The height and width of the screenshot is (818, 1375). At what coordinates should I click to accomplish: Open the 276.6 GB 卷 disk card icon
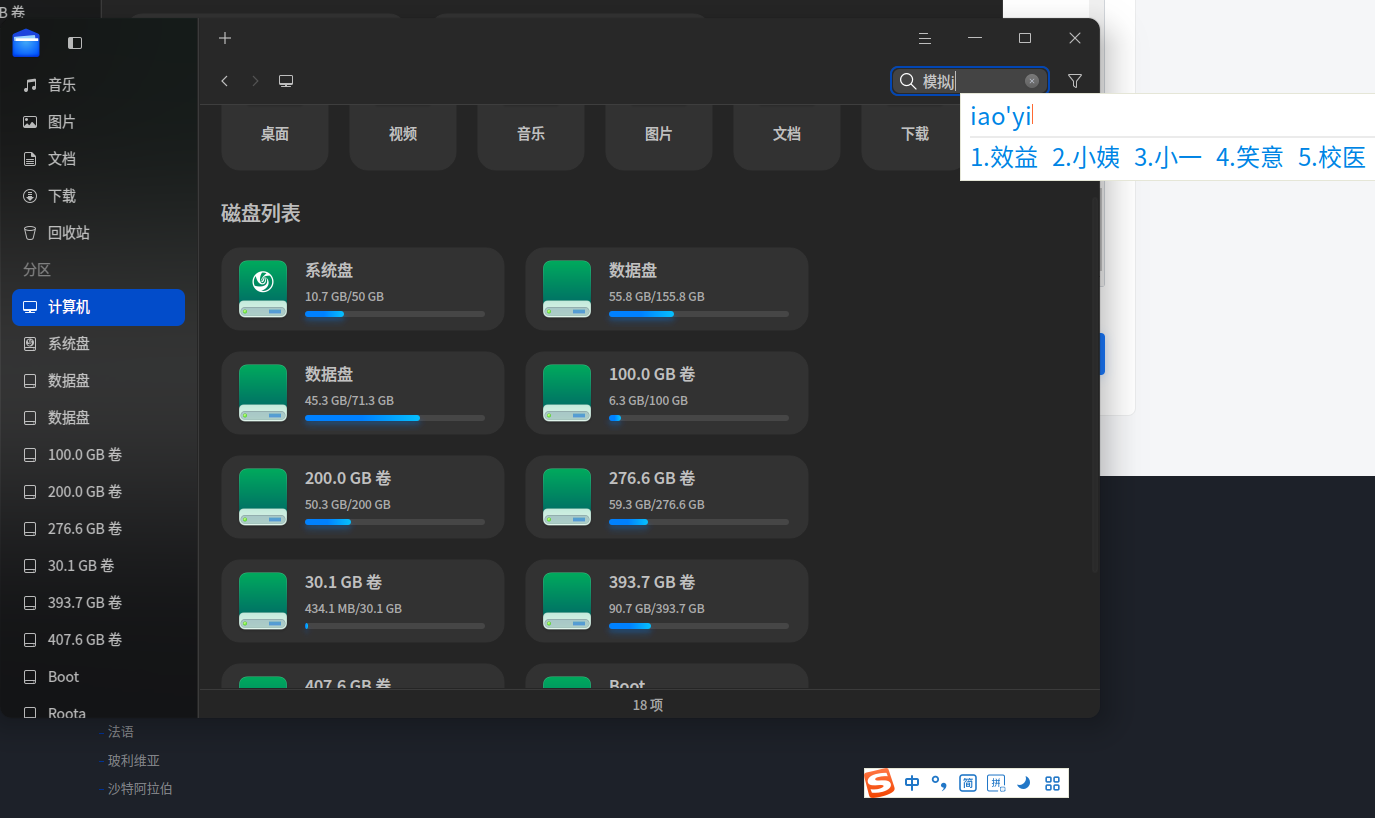click(x=567, y=497)
